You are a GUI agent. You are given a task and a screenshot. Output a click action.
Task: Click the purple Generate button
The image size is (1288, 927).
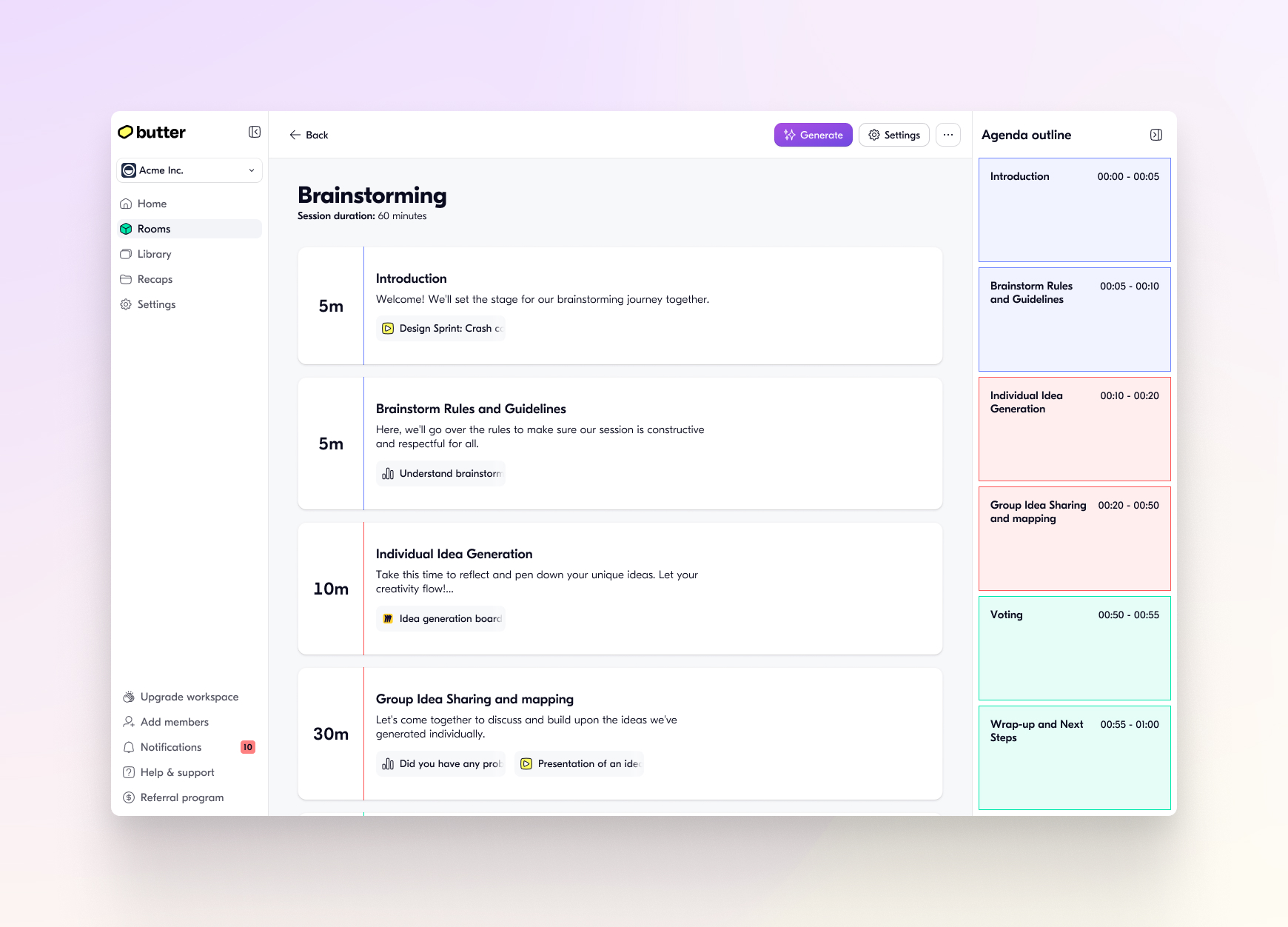coord(813,135)
